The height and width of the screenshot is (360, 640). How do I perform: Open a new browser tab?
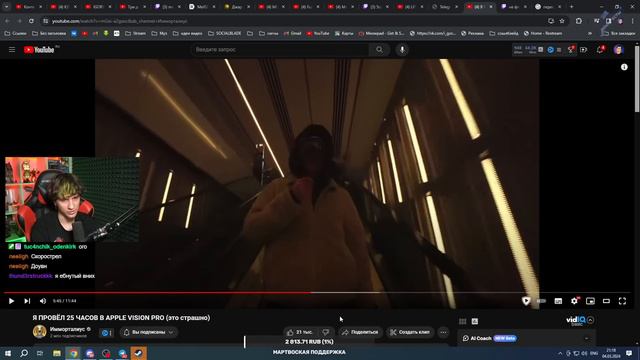pyautogui.click(x=571, y=7)
